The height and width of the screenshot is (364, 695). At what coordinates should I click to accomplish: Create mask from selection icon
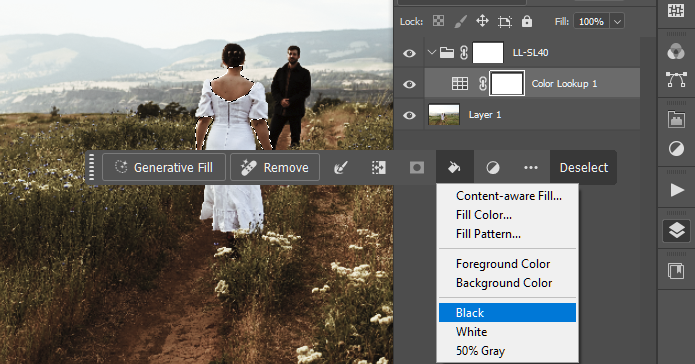click(x=417, y=168)
